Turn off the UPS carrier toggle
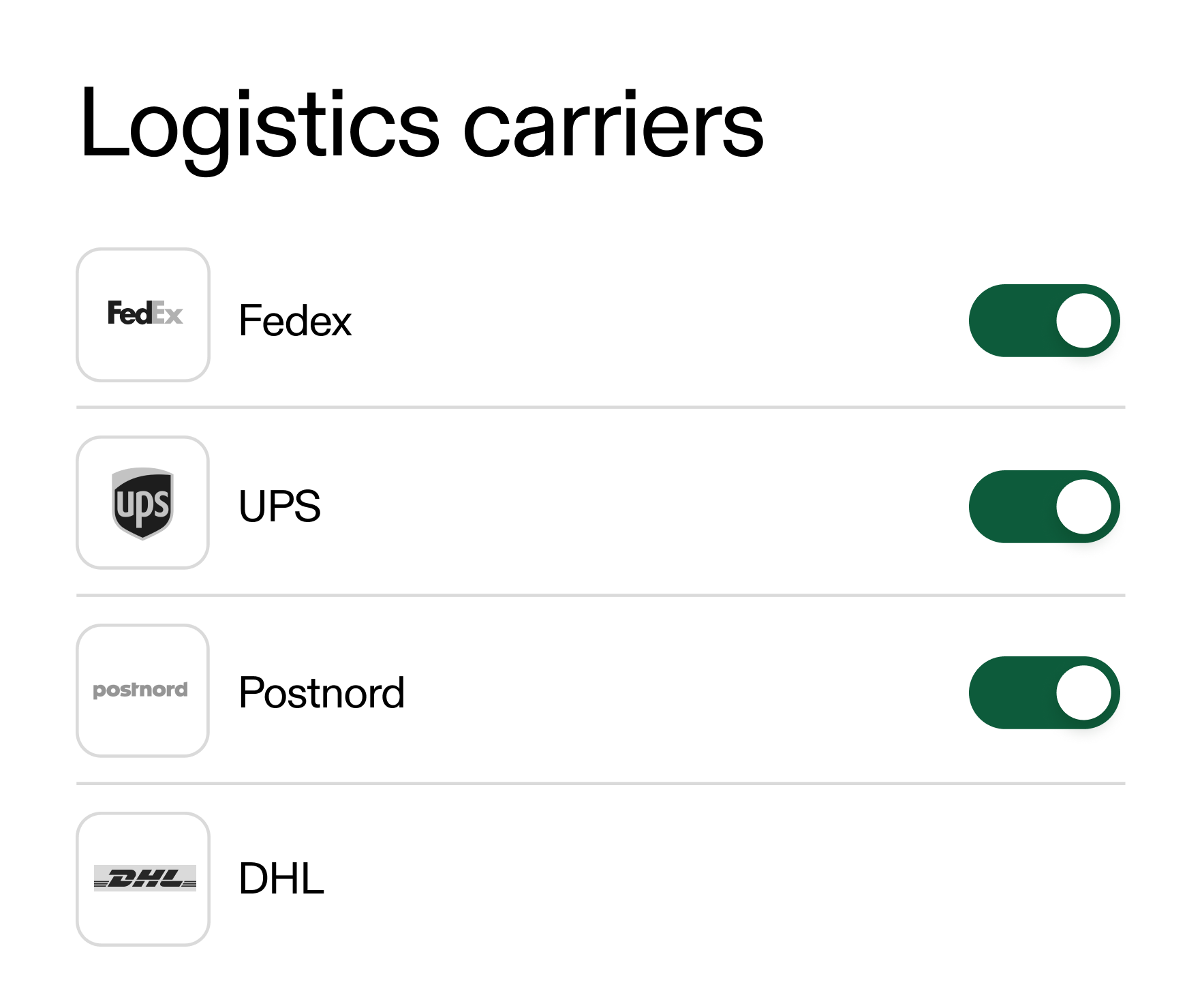Viewport: 1202px width, 1008px height. 1043,506
